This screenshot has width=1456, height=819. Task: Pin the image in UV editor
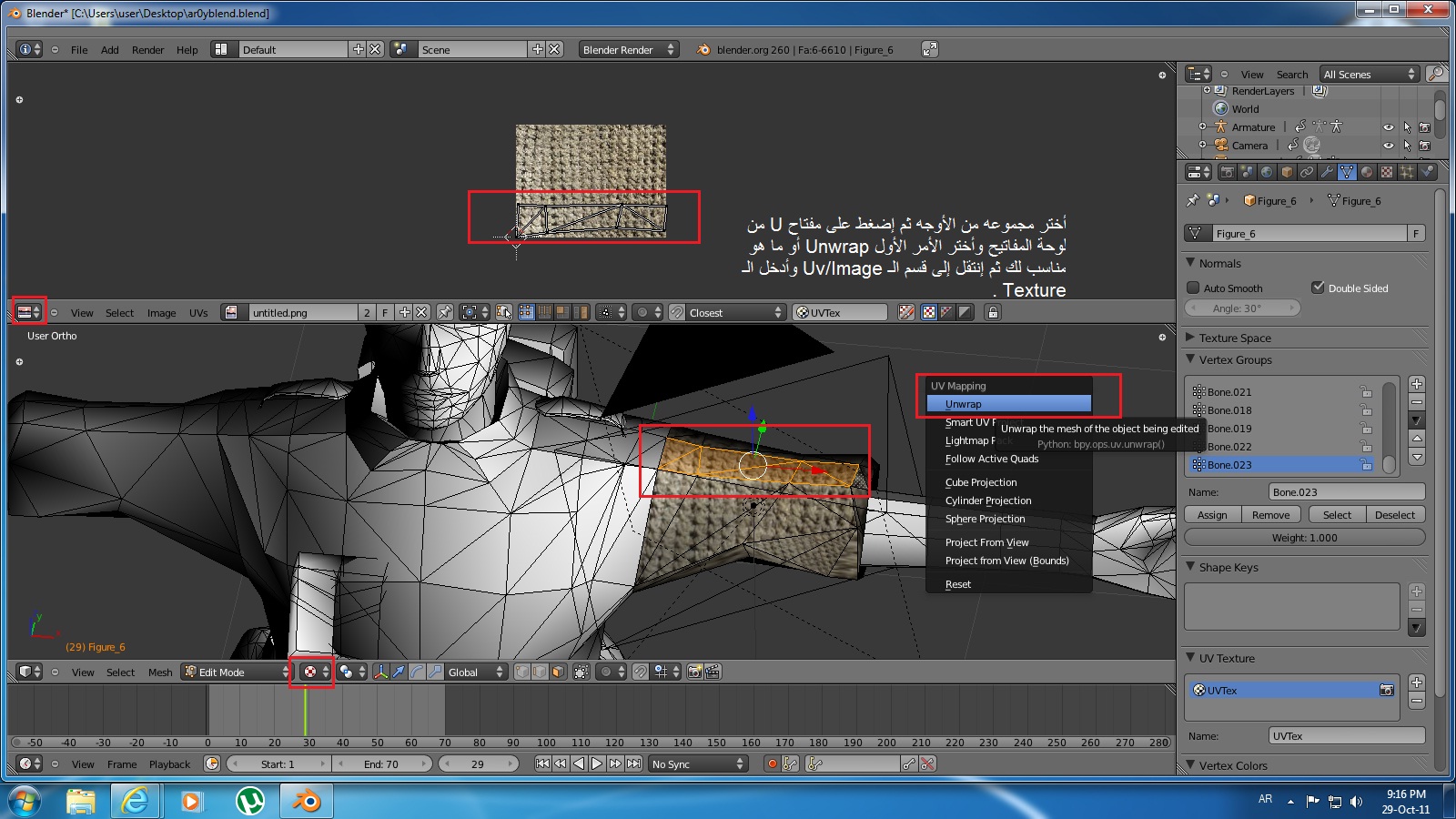445,312
